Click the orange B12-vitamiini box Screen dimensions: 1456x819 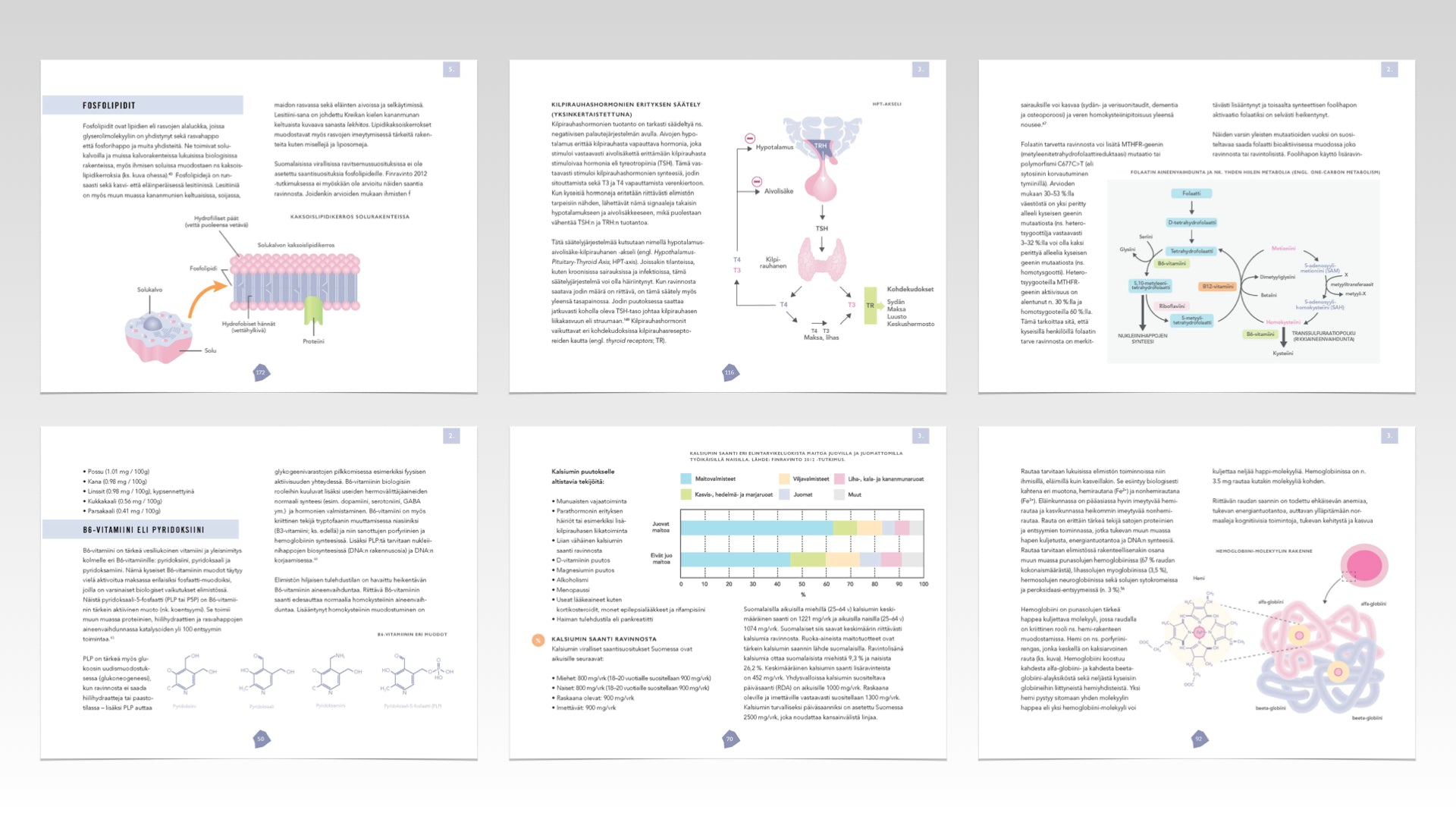(x=1217, y=287)
